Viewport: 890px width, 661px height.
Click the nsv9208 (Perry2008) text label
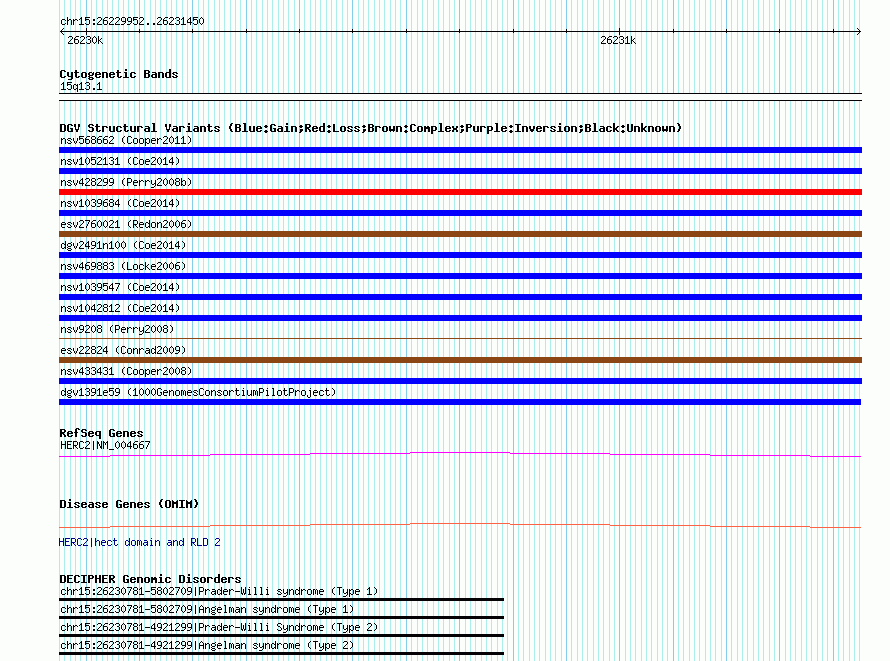tap(117, 329)
